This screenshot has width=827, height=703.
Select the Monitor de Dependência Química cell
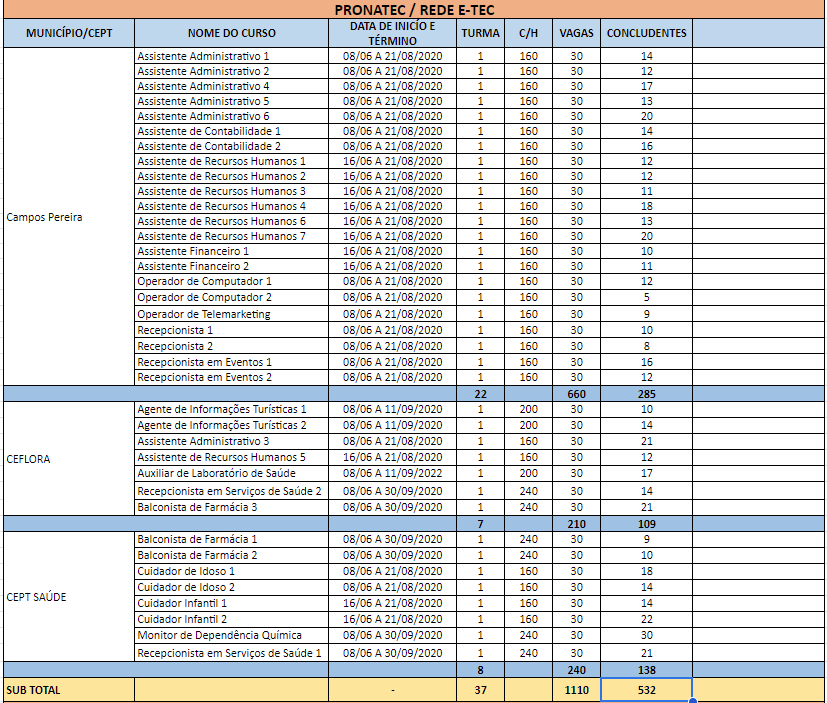coord(231,635)
